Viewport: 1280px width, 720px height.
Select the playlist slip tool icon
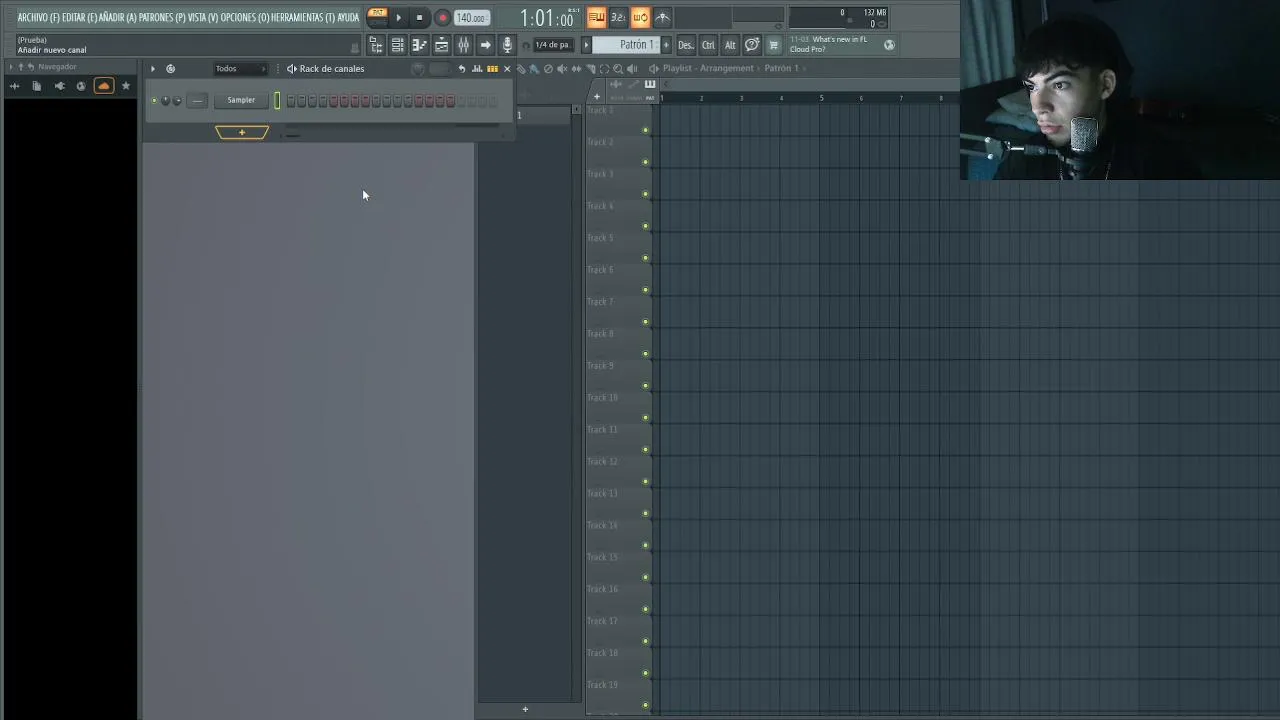(576, 69)
